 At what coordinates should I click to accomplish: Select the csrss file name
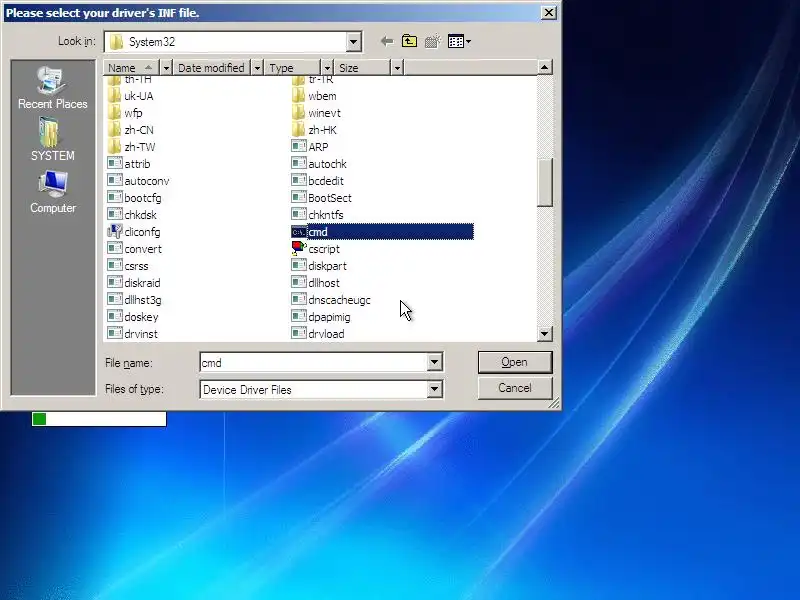136,266
